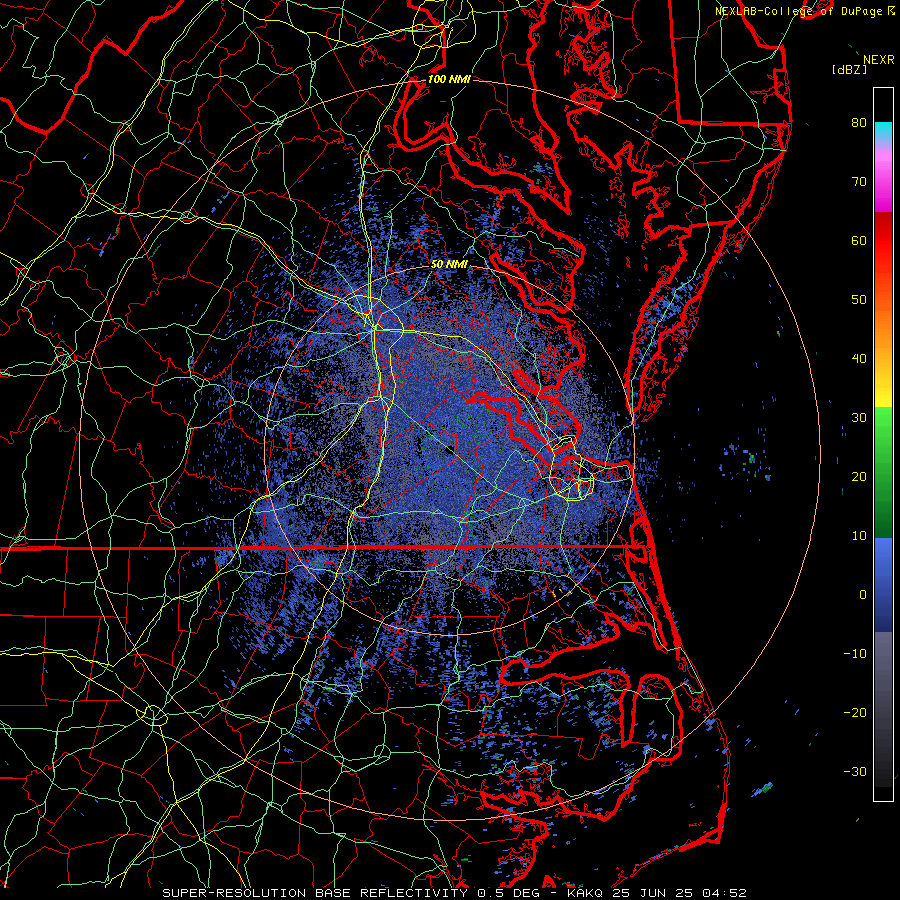Click the 30 value on the dBZ scale
The height and width of the screenshot is (900, 900).
[859, 418]
